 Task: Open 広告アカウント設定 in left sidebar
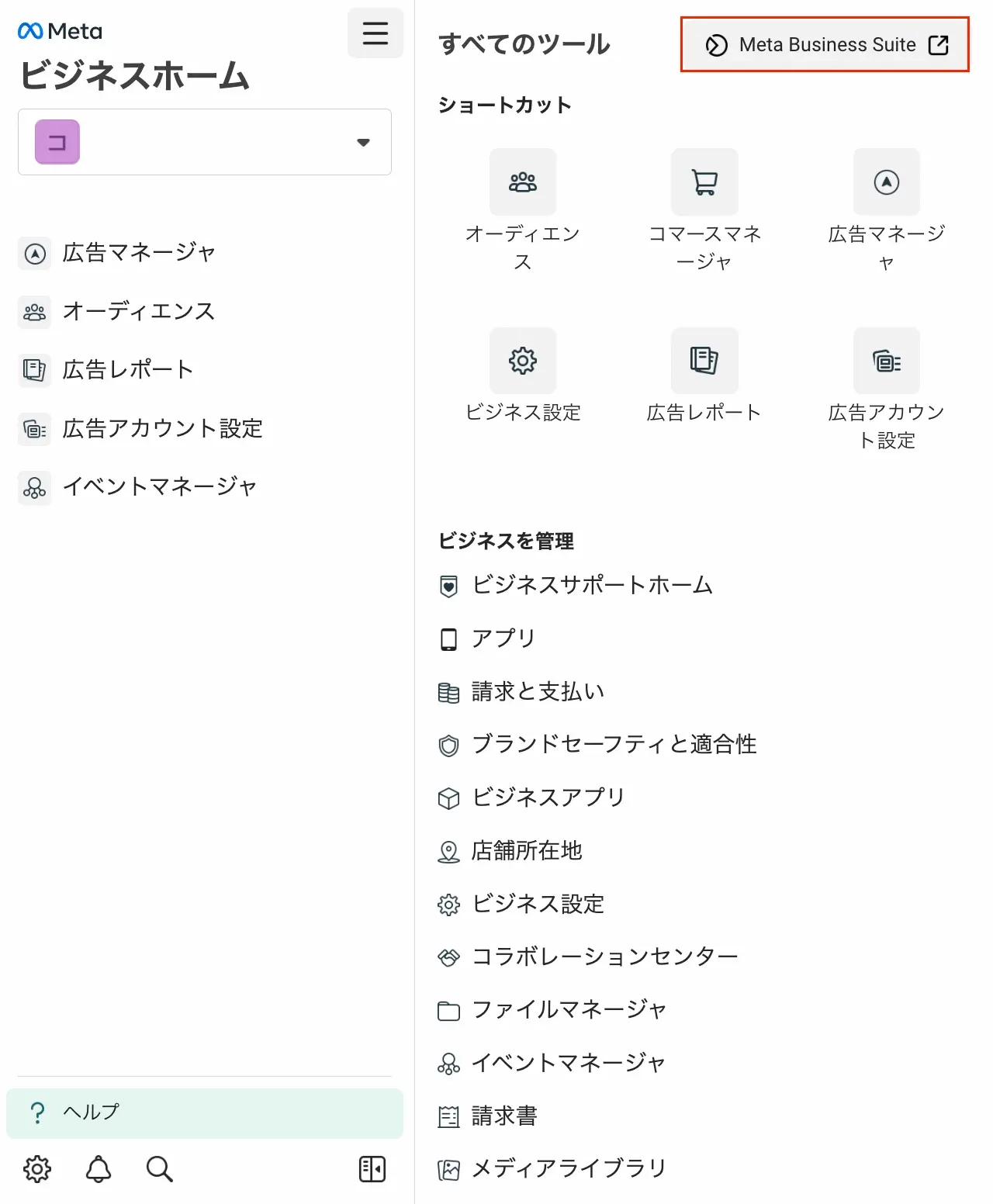coord(141,428)
